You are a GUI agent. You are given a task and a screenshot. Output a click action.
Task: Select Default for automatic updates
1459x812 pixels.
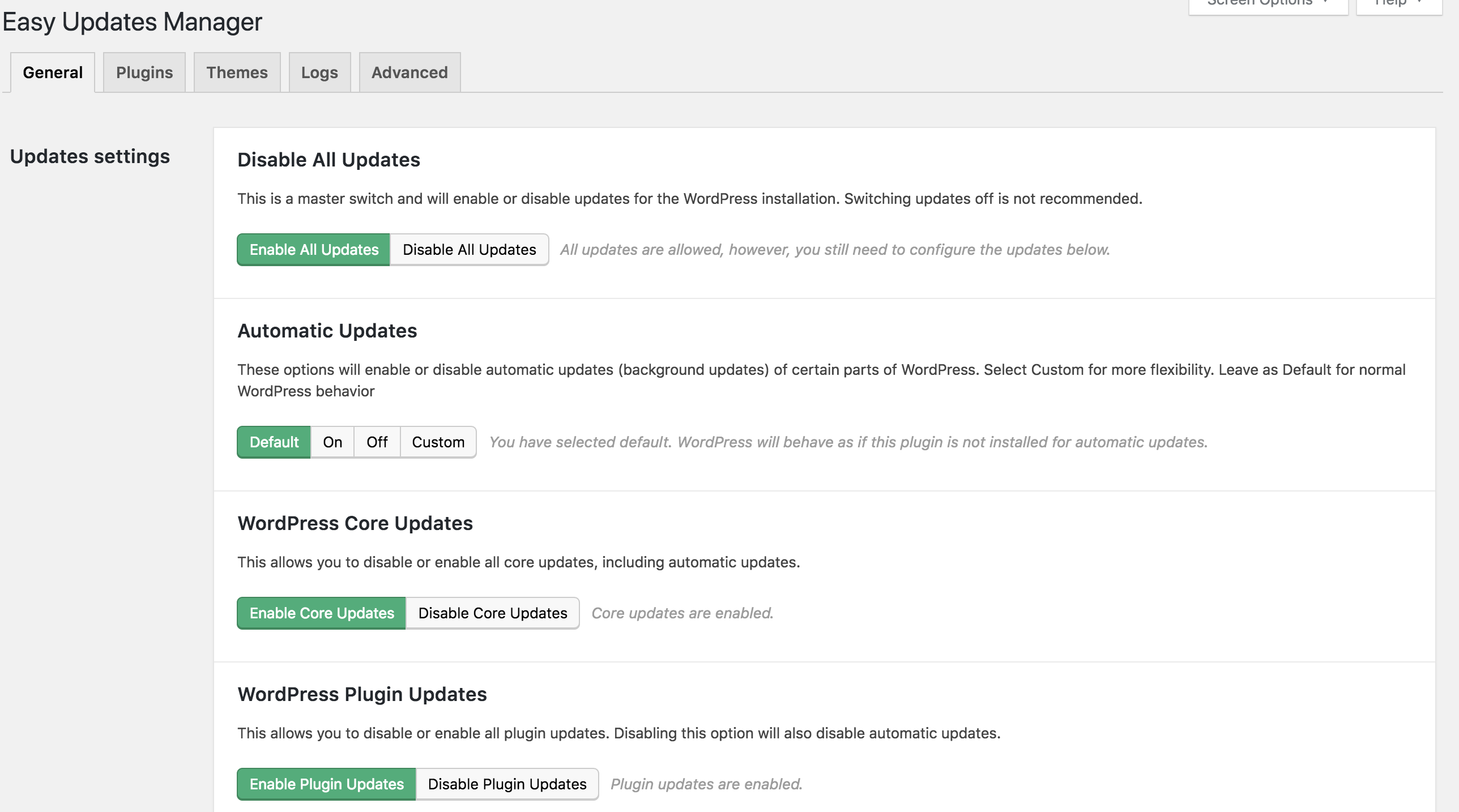274,442
